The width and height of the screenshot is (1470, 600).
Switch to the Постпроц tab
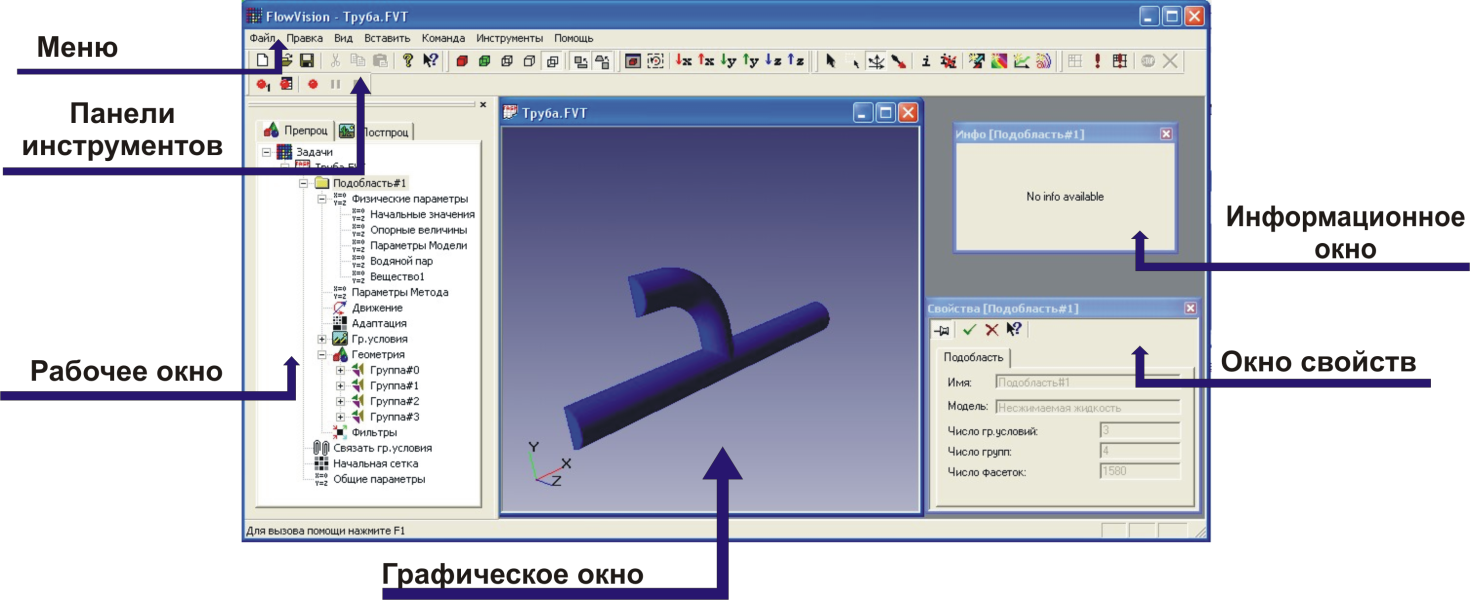point(376,131)
